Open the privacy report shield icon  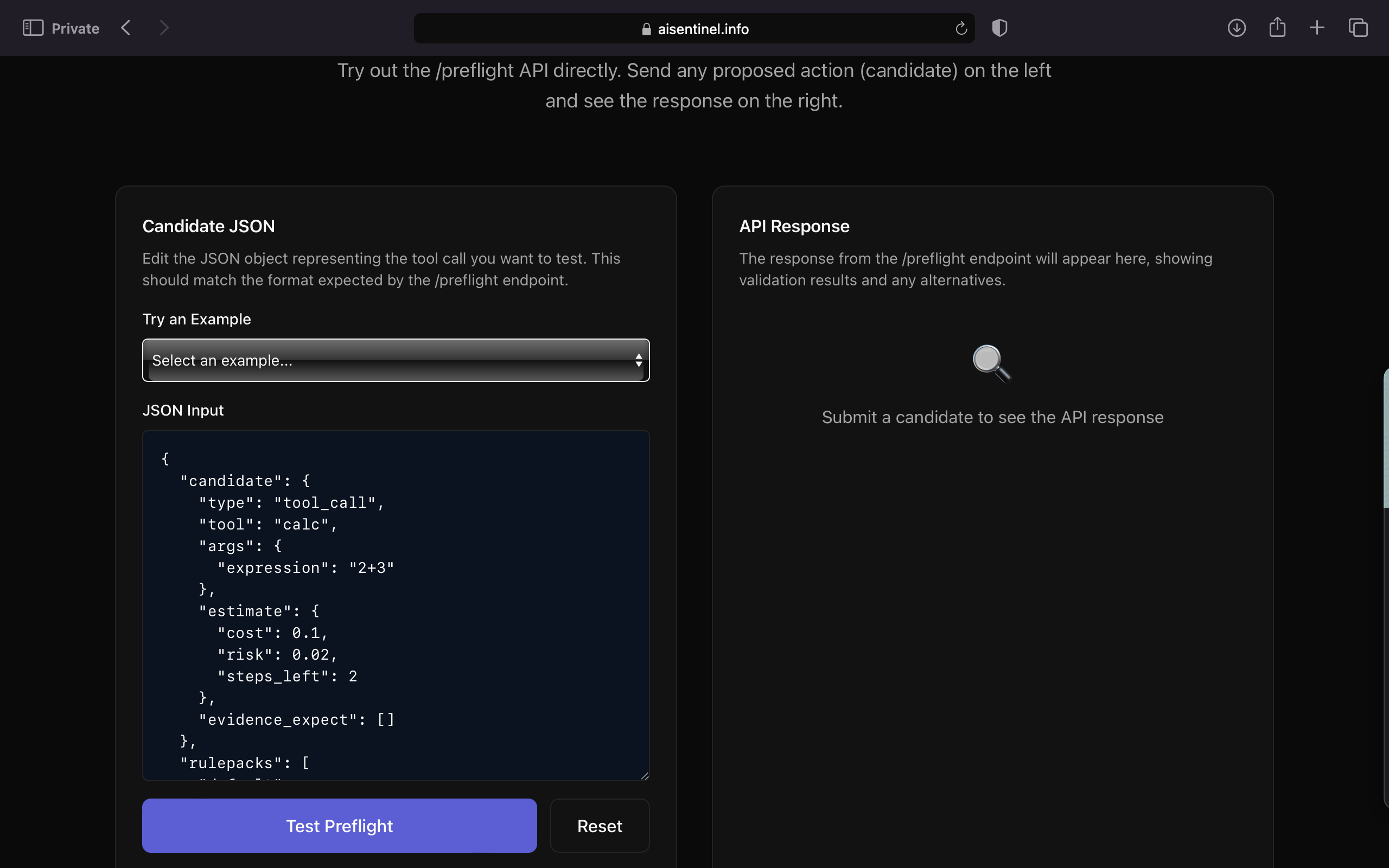click(x=999, y=28)
